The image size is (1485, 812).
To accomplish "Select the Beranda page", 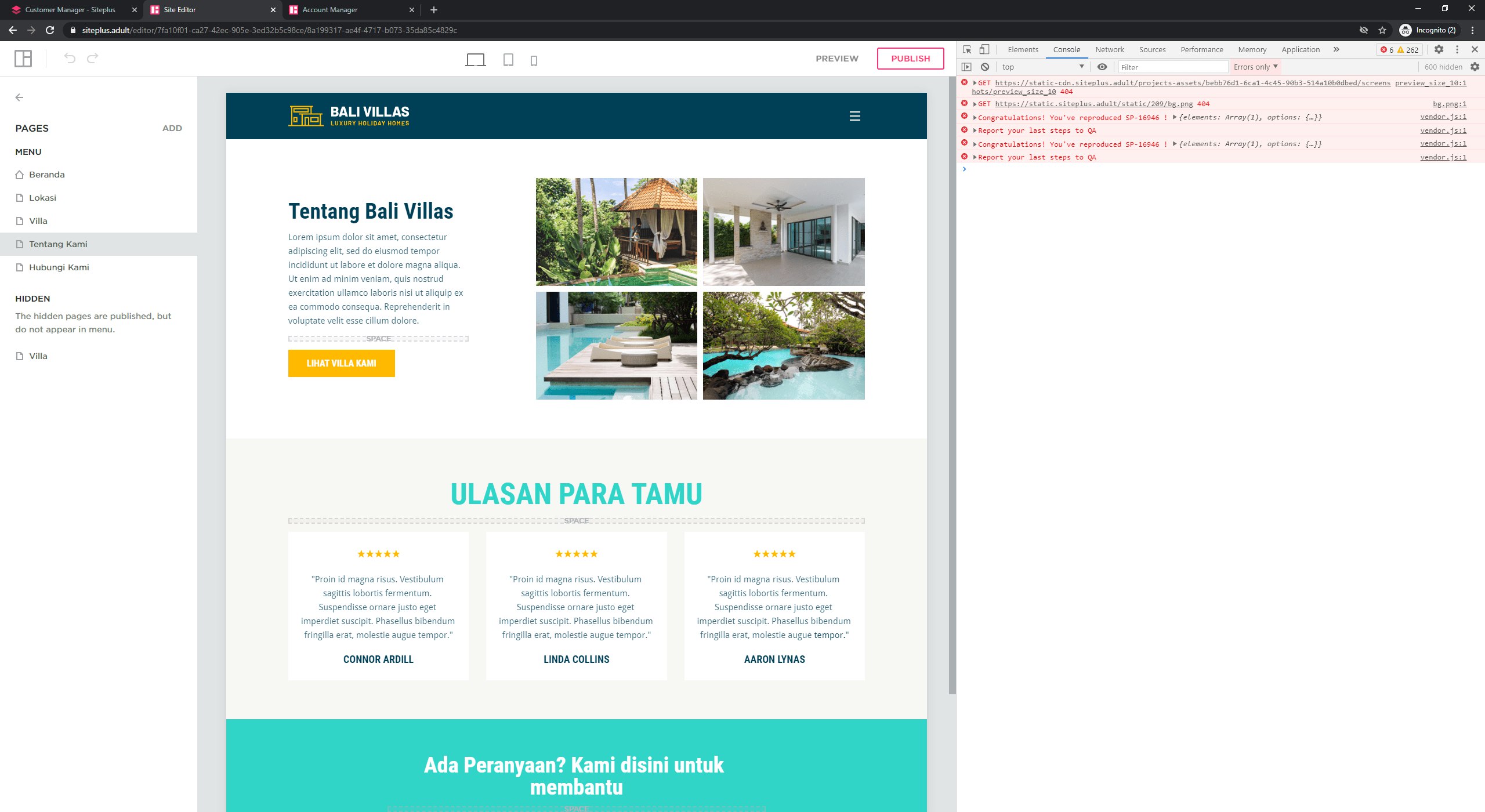I will pyautogui.click(x=99, y=175).
